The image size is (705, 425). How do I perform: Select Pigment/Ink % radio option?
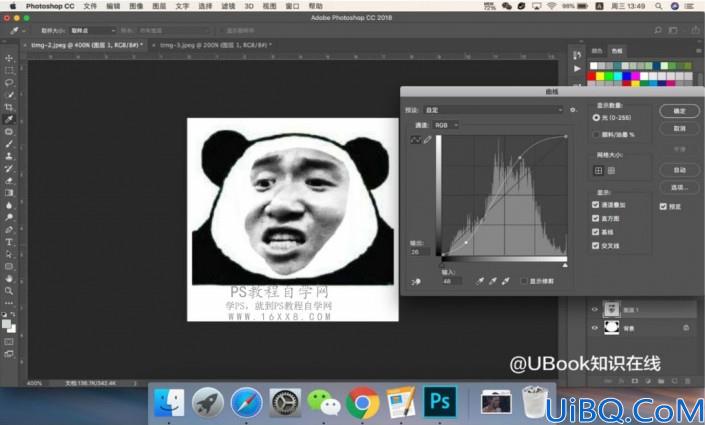pos(596,134)
